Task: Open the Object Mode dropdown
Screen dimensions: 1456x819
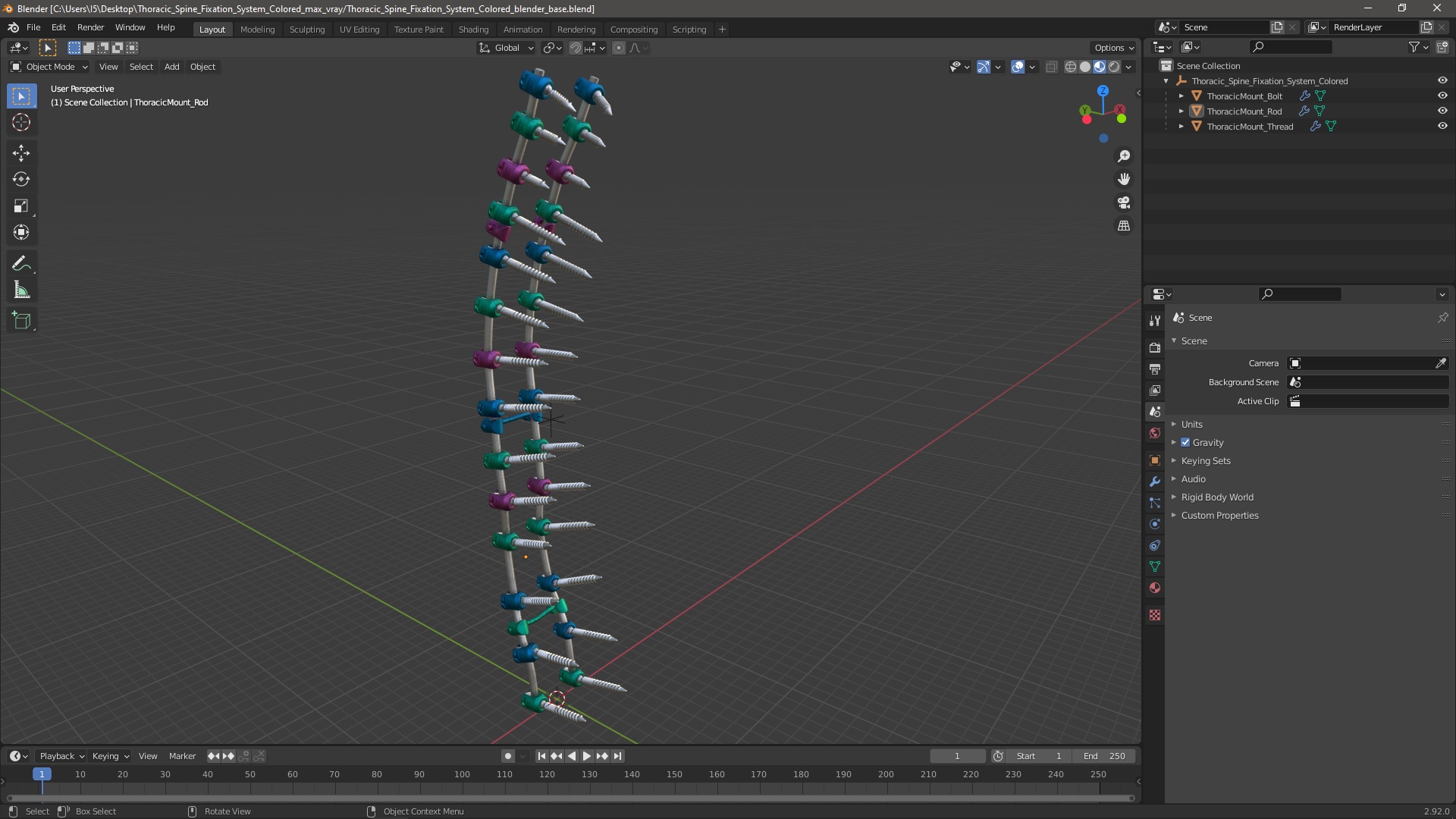Action: [50, 67]
